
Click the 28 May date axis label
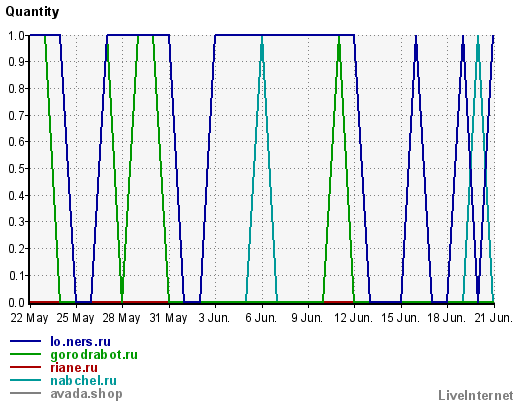(121, 318)
